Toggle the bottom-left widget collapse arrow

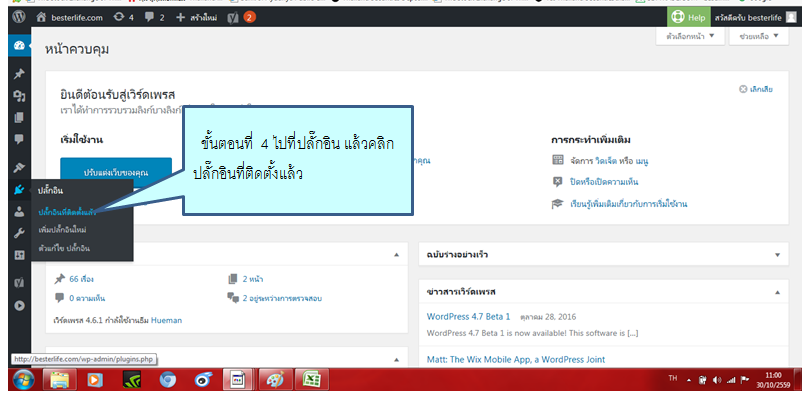coord(396,359)
